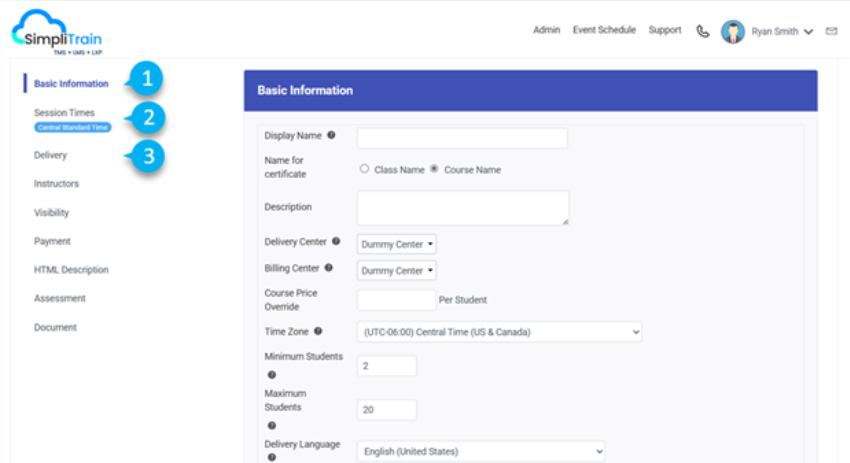Go to Visibility section
The width and height of the screenshot is (850, 463).
51,213
